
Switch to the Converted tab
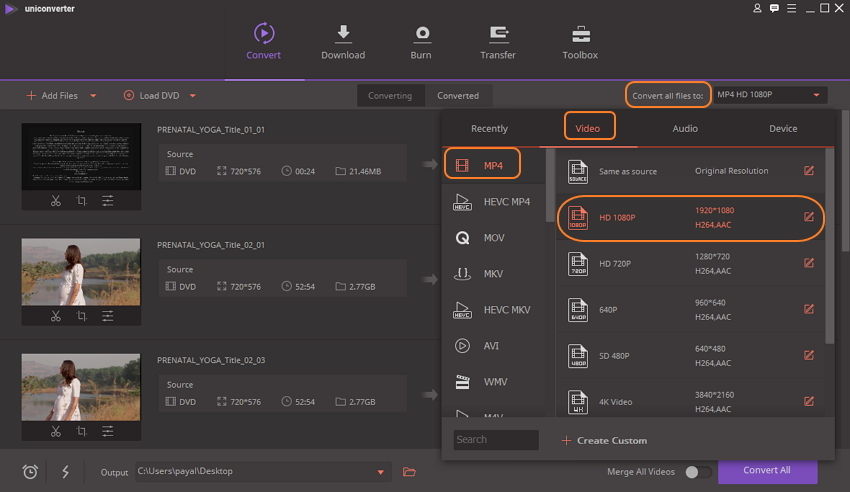(x=458, y=95)
